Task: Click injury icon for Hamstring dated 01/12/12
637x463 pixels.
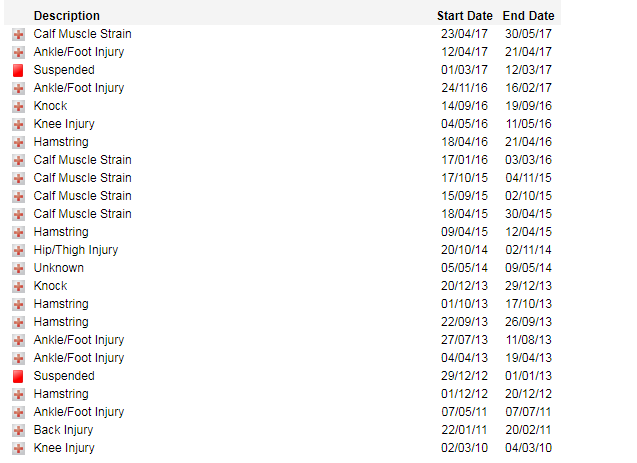Action: pos(18,395)
